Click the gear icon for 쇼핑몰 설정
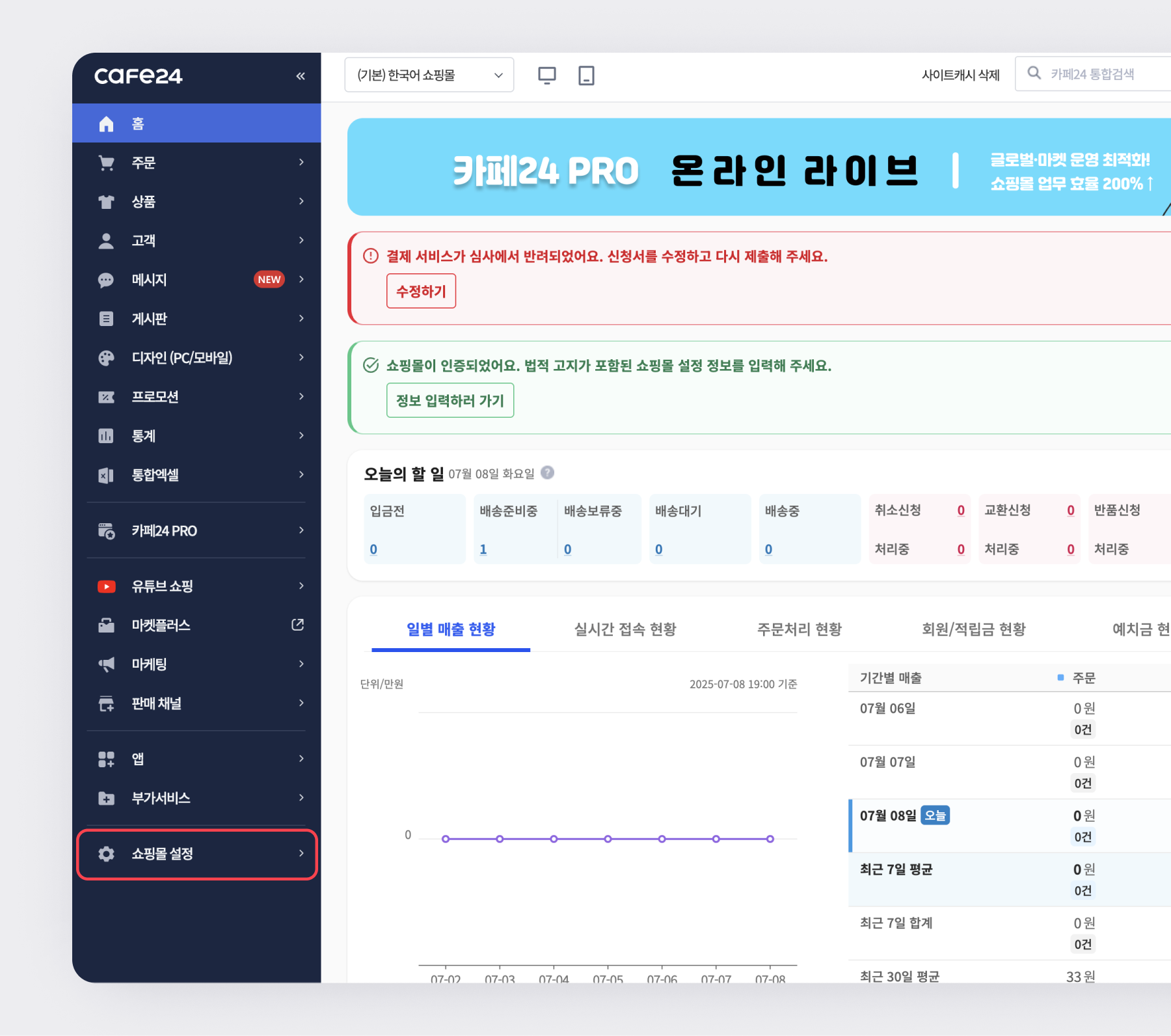1171x1036 pixels. coord(106,854)
